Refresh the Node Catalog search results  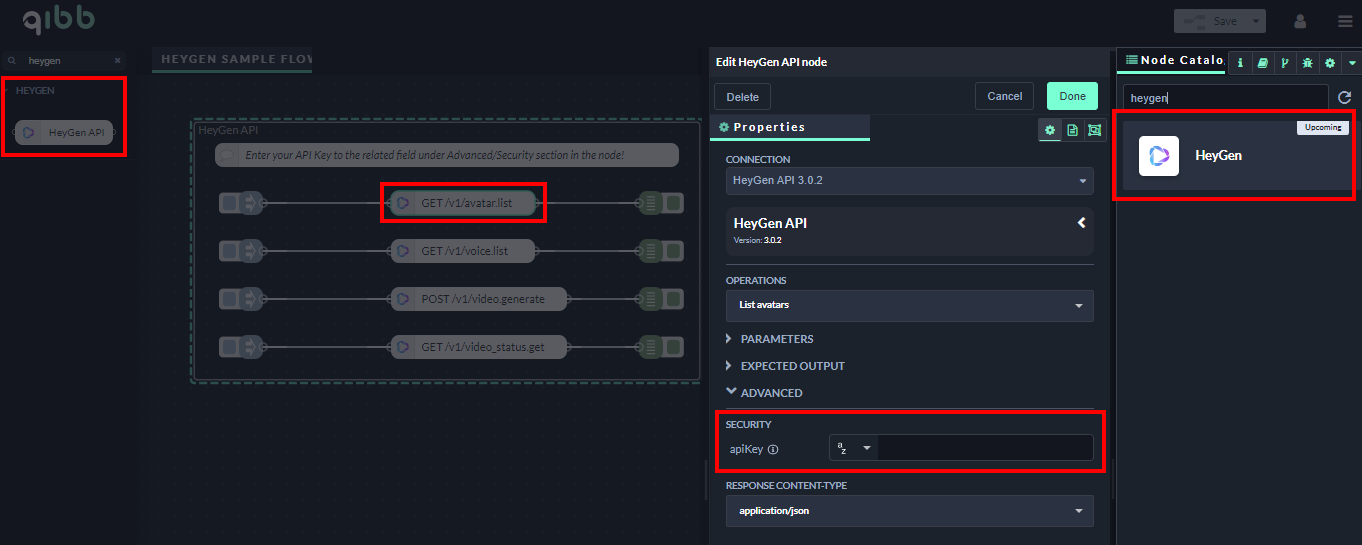pyautogui.click(x=1344, y=97)
